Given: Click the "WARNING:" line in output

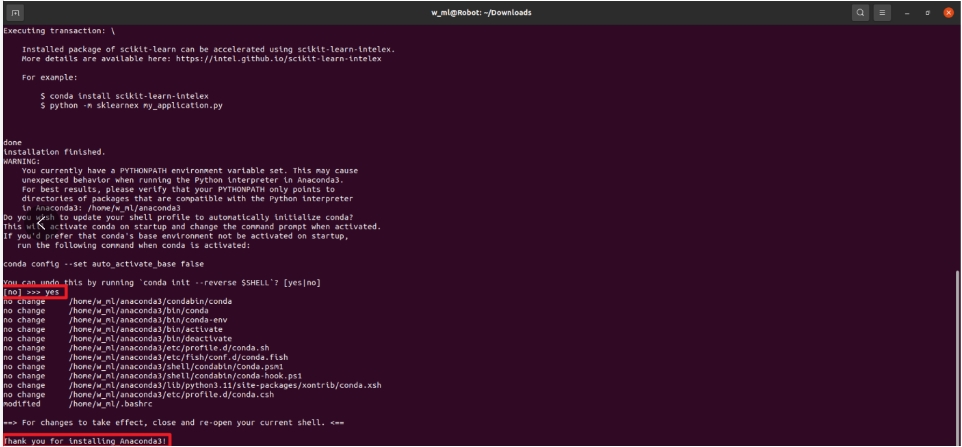Looking at the screenshot, I should [20, 160].
